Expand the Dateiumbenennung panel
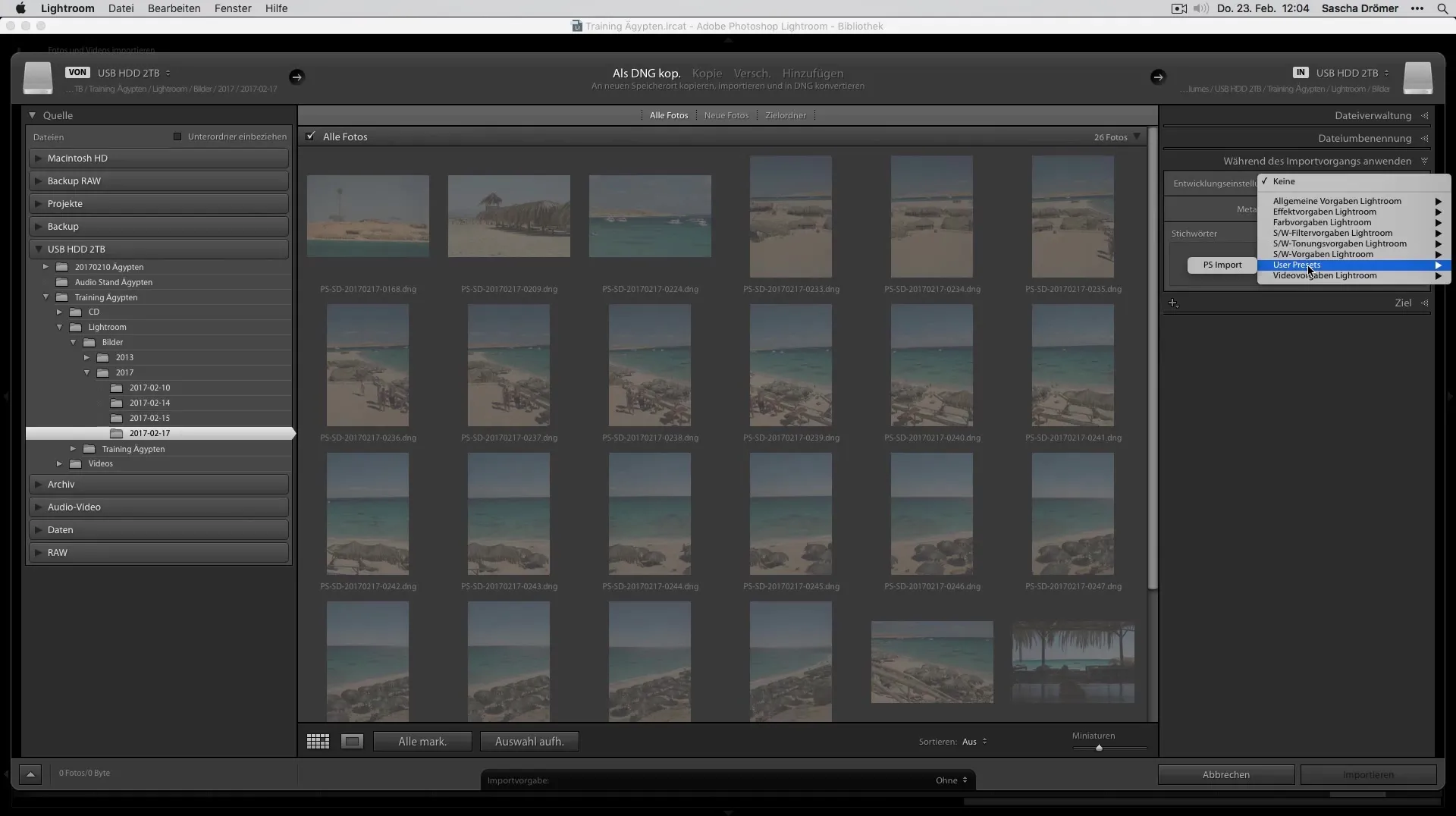The image size is (1456, 816). point(1425,139)
